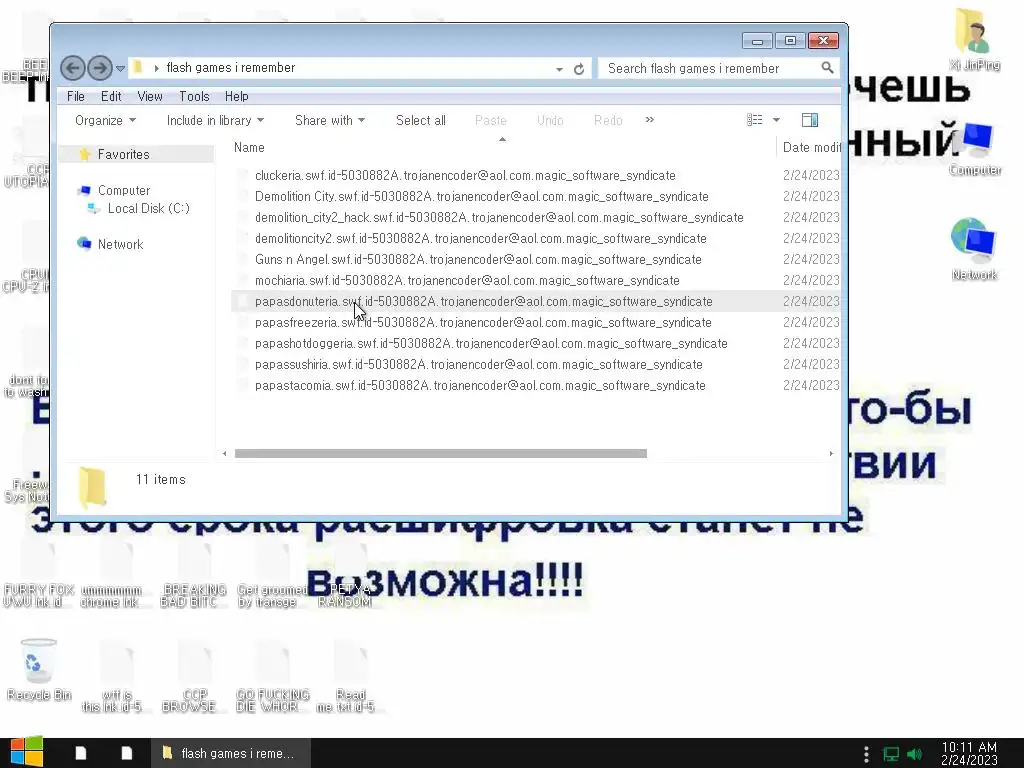Screen dimensions: 1024x768
Task: Select the Demolition City.swf encrypted file
Action: (481, 197)
